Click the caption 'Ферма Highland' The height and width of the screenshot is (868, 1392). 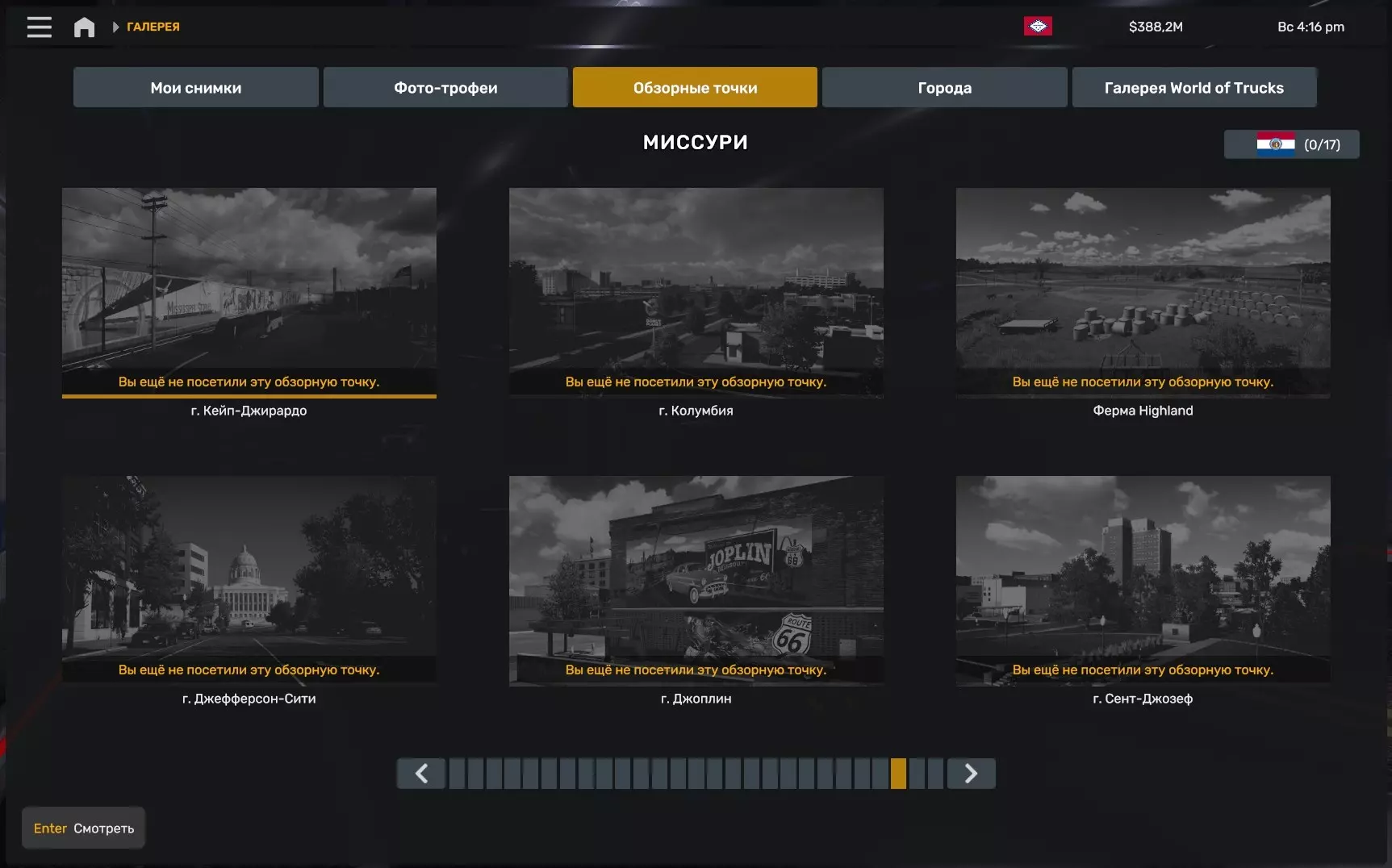click(1143, 411)
